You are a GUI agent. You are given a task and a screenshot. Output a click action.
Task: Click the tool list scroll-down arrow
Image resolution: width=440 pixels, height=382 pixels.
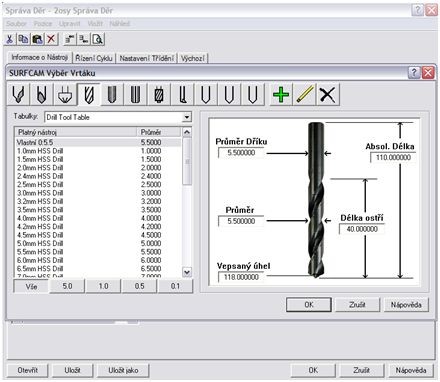(x=187, y=272)
